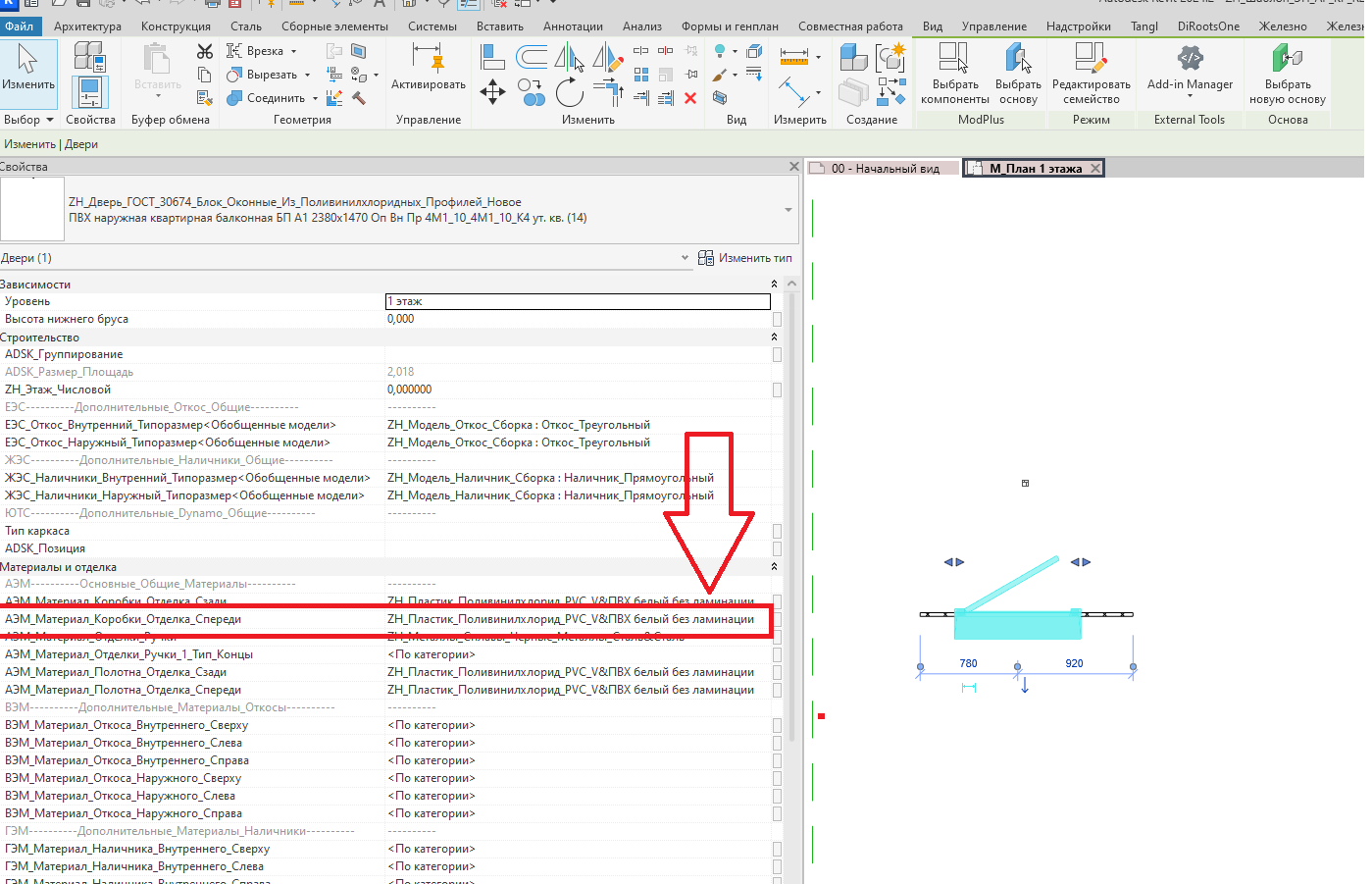1372x884 pixels.
Task: Collapse the Материалы и отделка section
Action: [774, 567]
